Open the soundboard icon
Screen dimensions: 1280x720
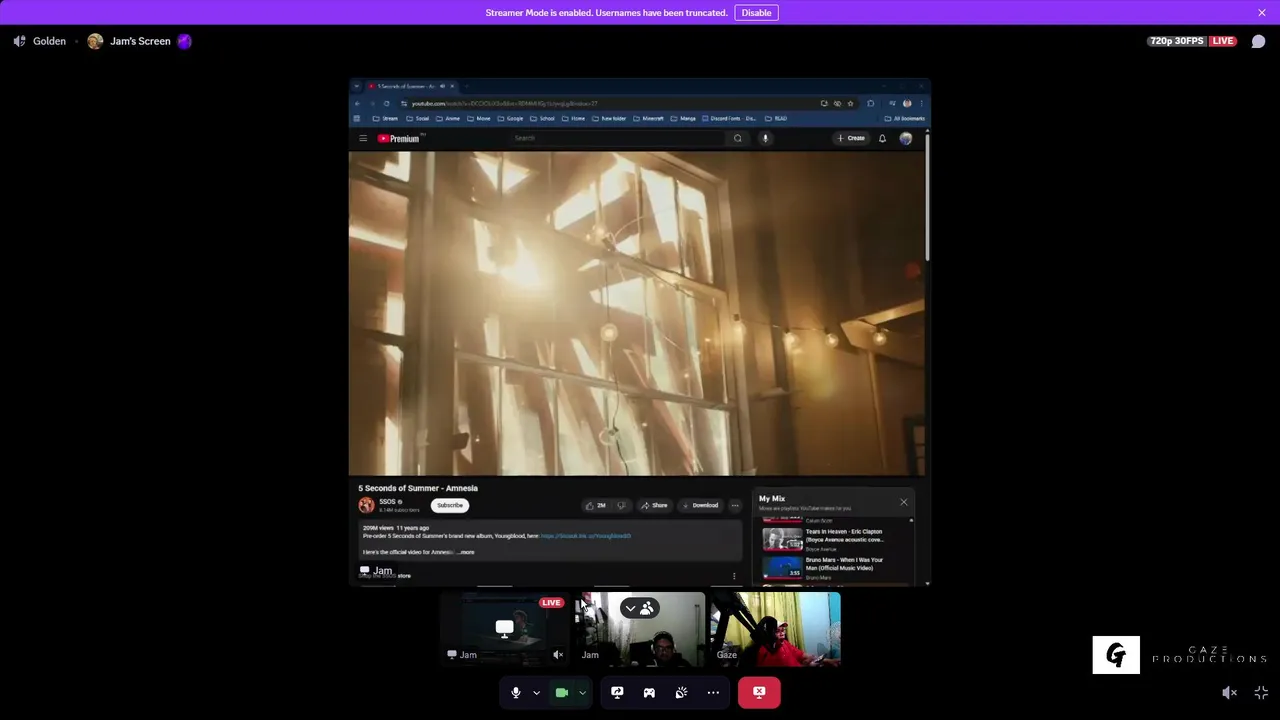click(x=681, y=692)
